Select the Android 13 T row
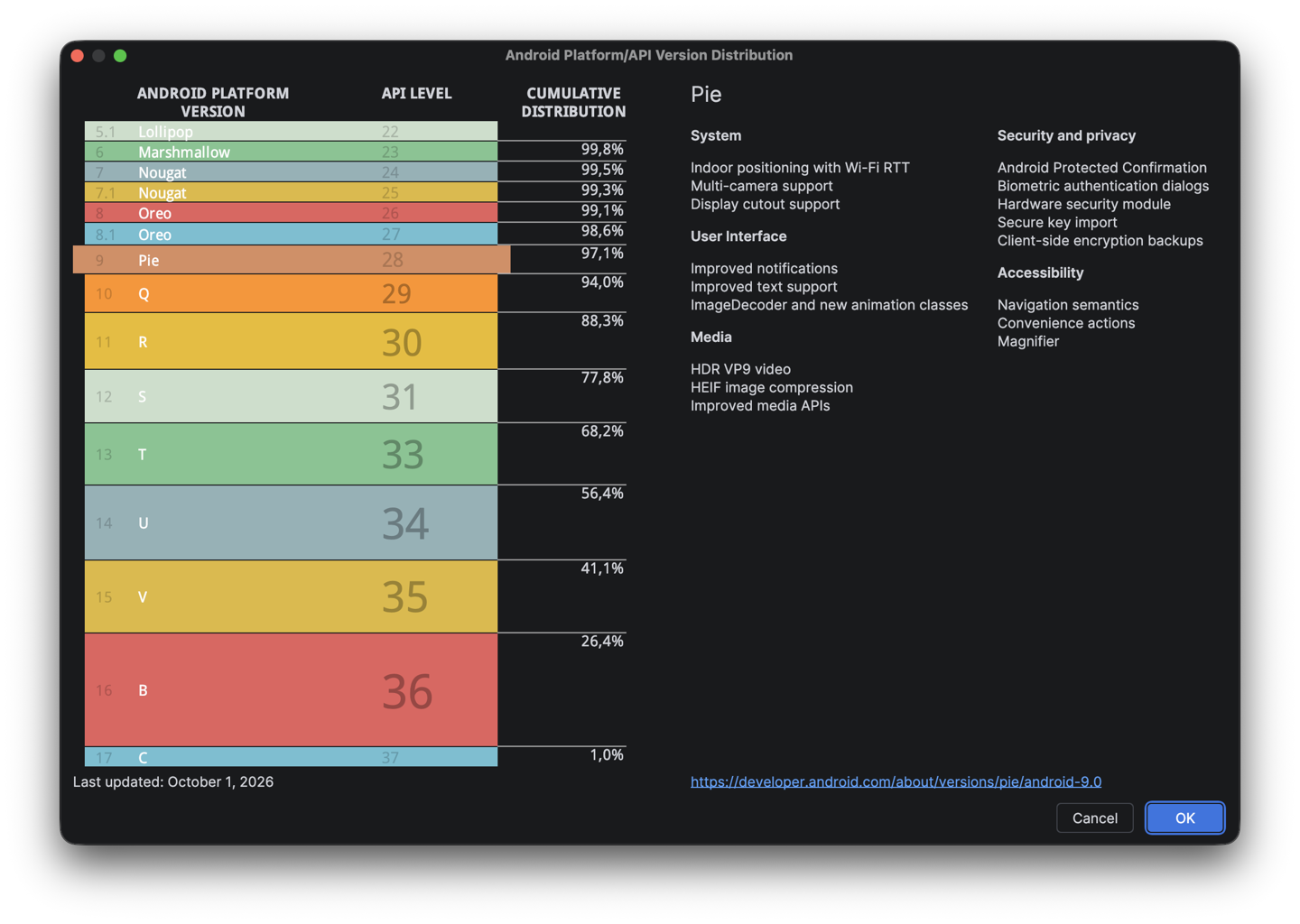 [x=291, y=454]
